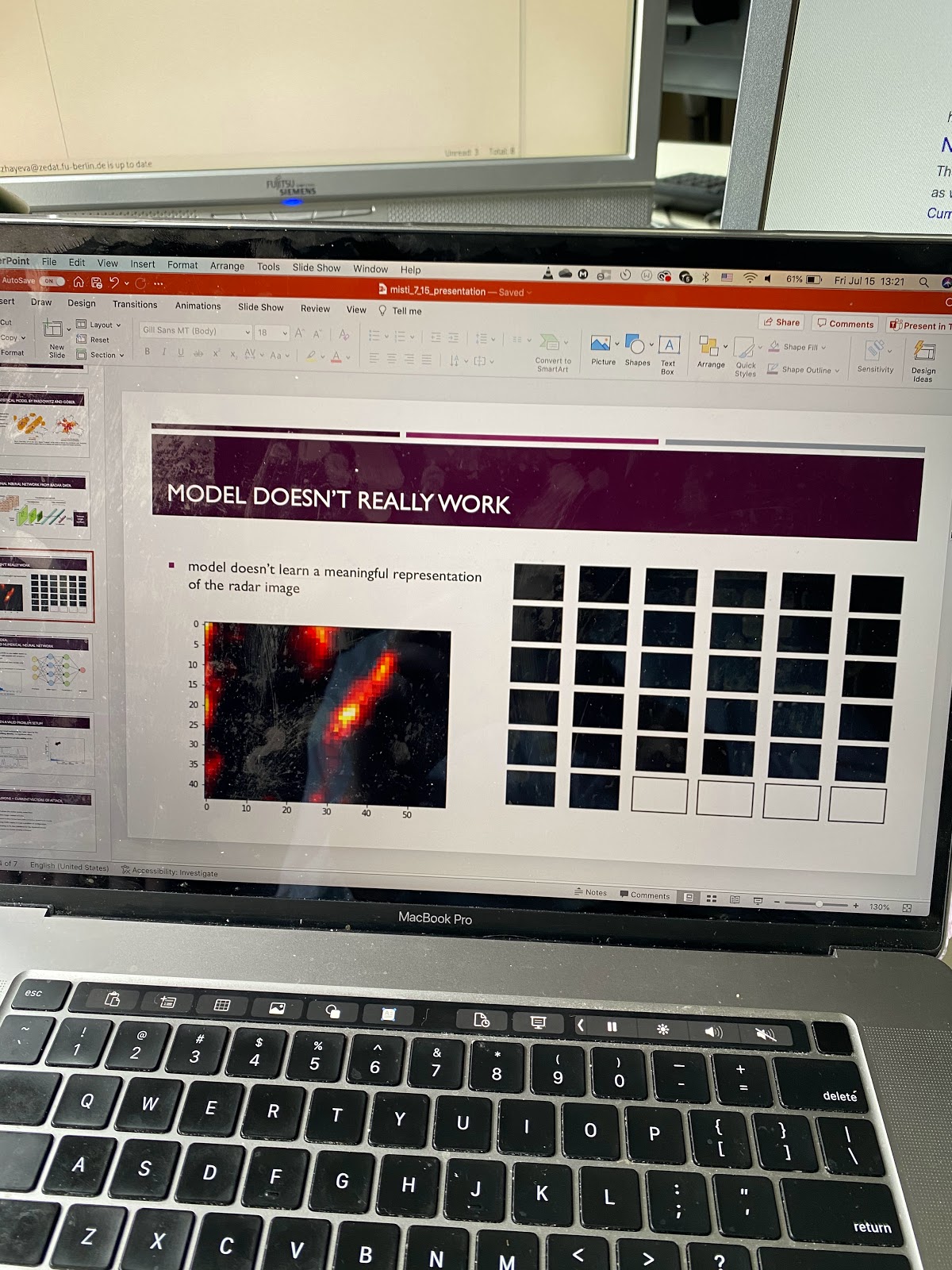Screen dimensions: 952x1270
Task: Click the zoom slider handle
Action: [820, 904]
